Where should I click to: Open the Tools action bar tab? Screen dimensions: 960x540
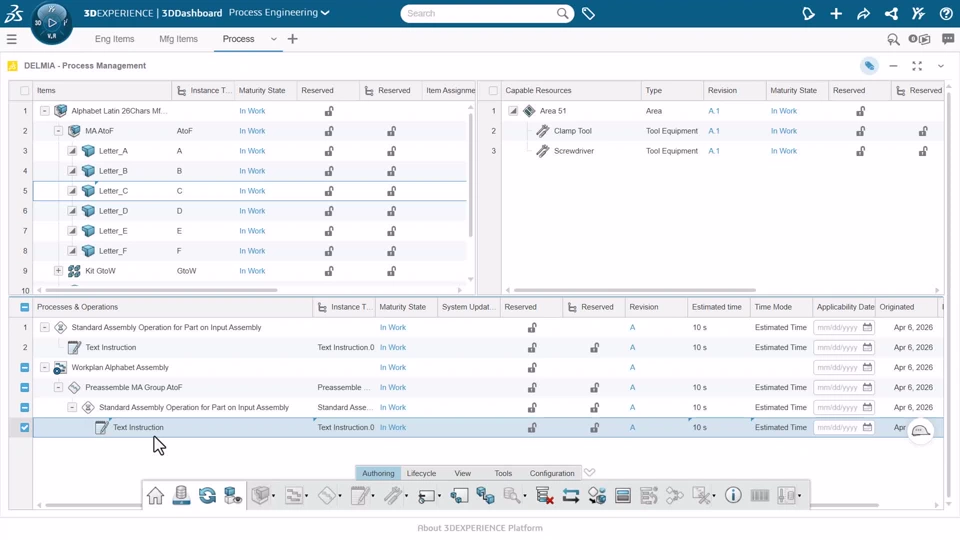503,473
